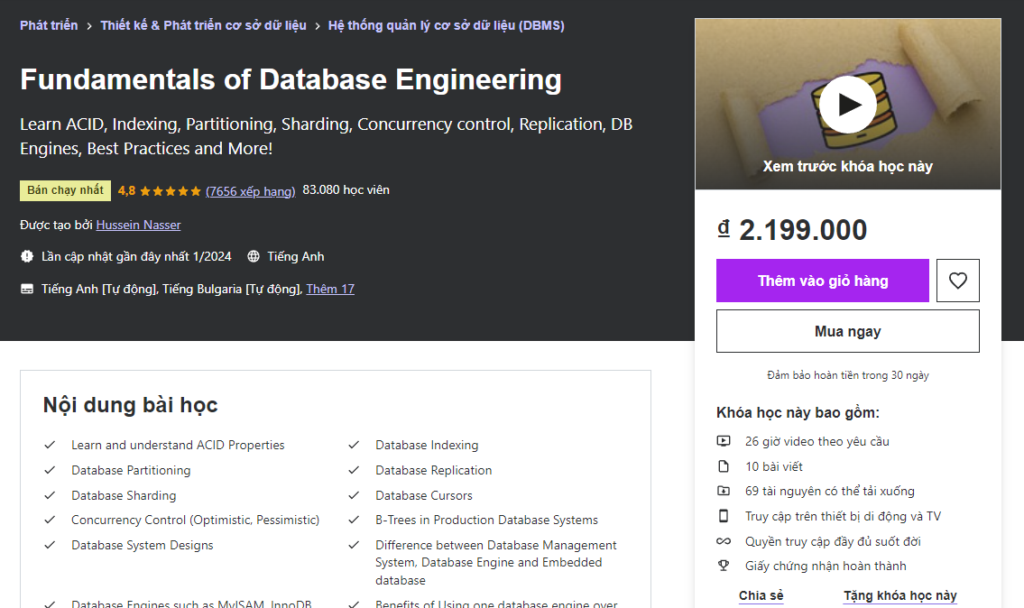Click the globe language icon
Image resolution: width=1024 pixels, height=608 pixels.
point(253,257)
